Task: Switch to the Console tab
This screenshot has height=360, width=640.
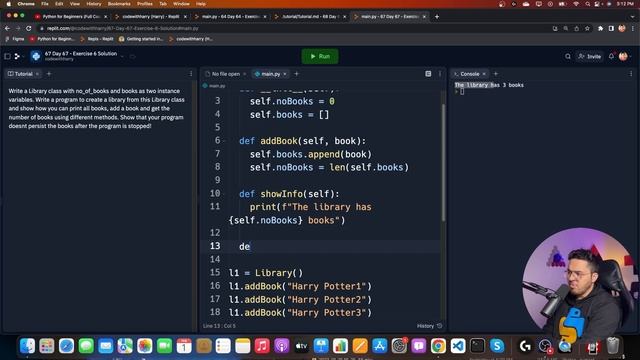Action: tap(467, 74)
